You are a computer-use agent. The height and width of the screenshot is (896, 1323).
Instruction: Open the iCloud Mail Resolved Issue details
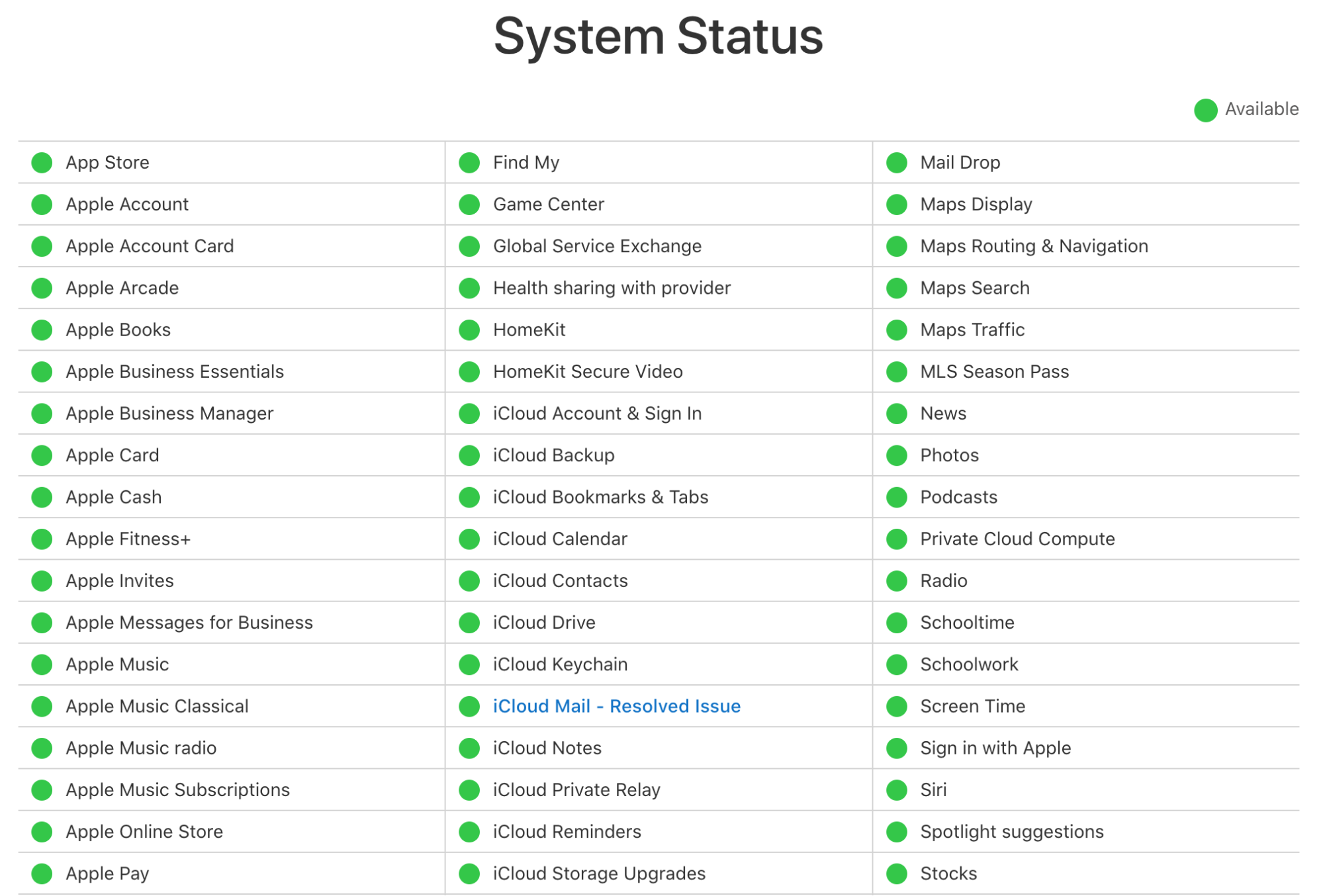click(x=617, y=706)
